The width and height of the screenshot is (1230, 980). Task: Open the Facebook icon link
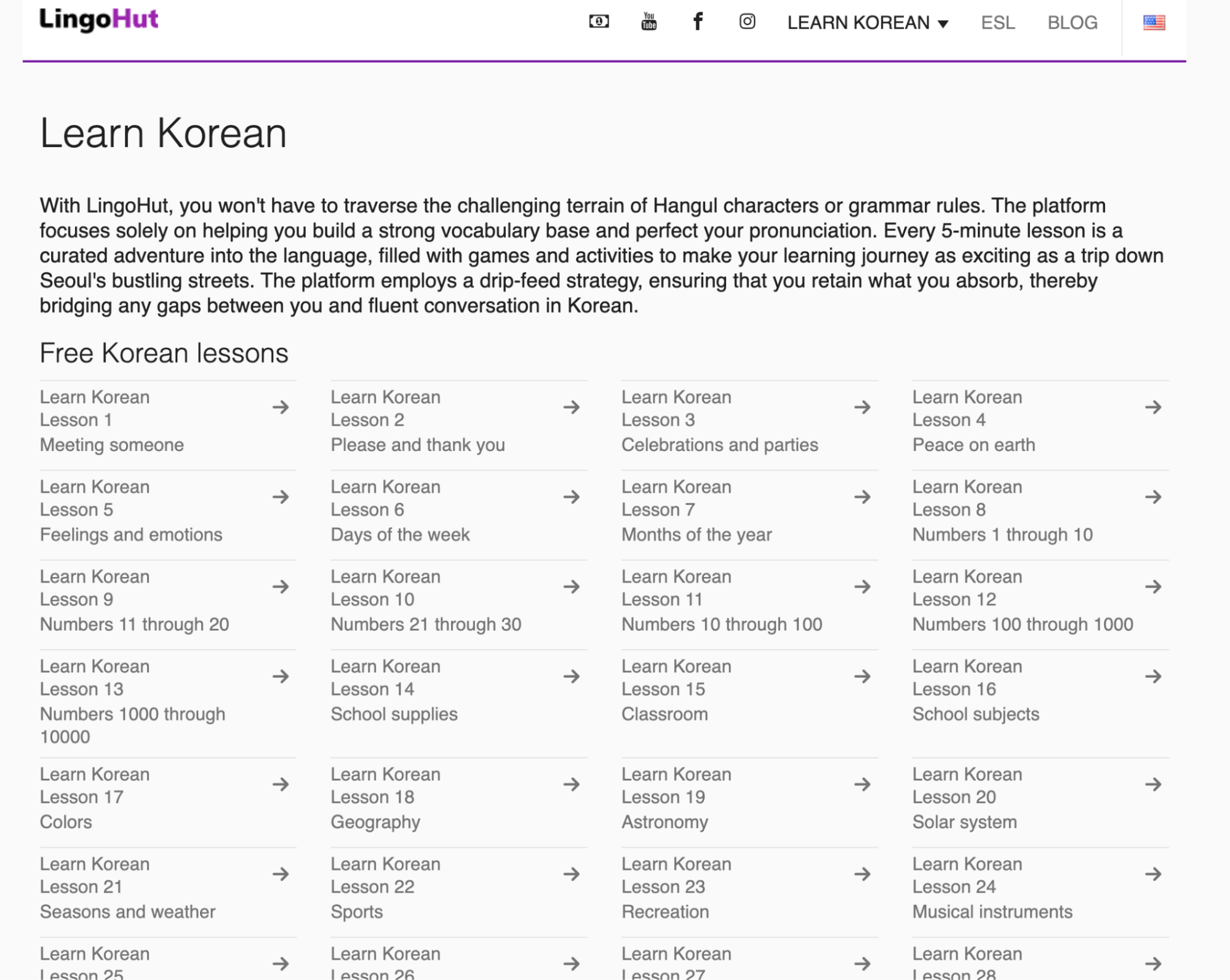point(698,22)
